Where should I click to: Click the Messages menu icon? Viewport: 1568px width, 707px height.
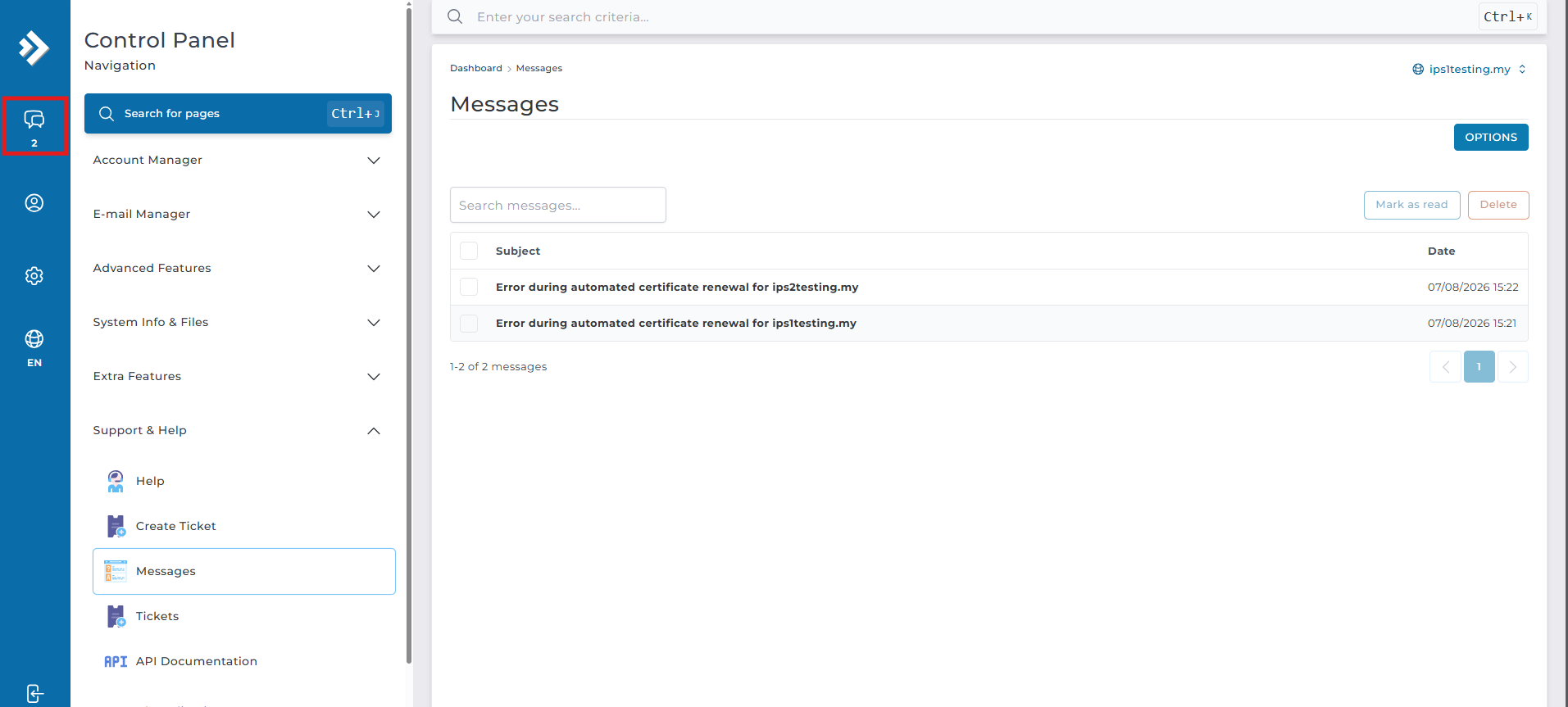click(116, 571)
